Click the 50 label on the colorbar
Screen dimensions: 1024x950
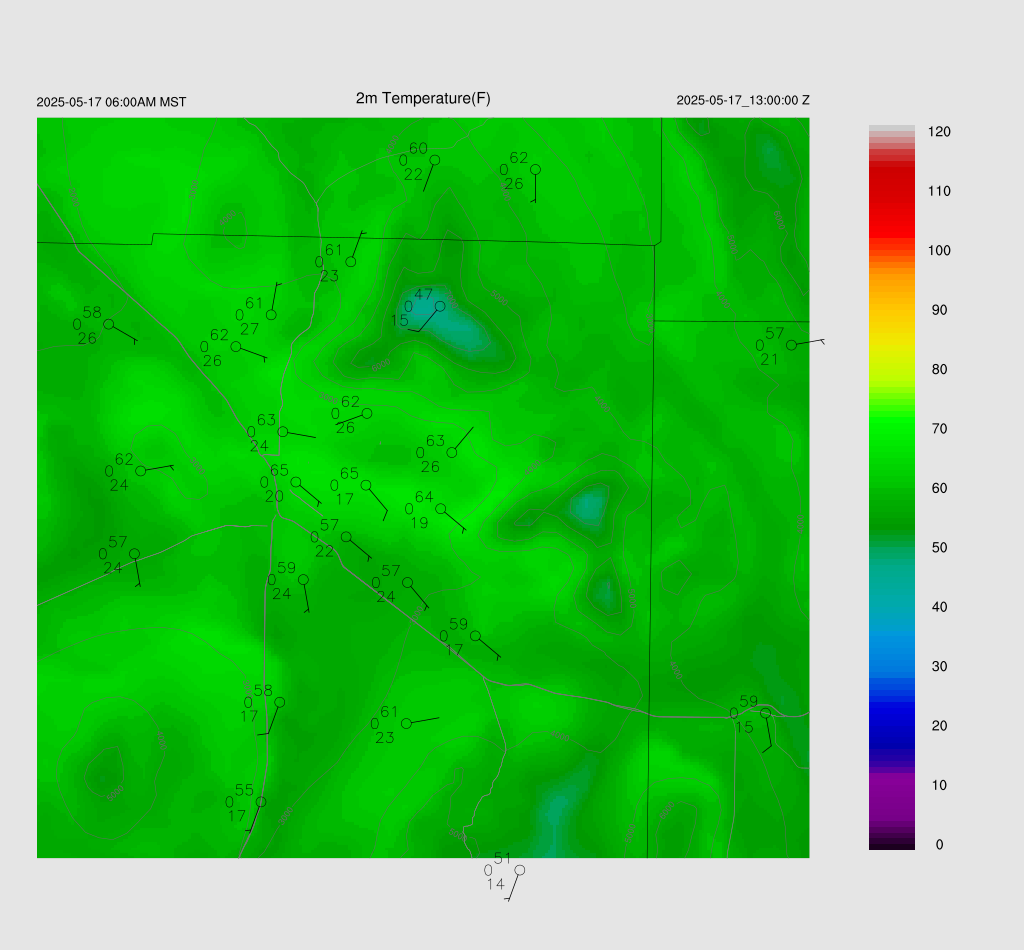(939, 548)
